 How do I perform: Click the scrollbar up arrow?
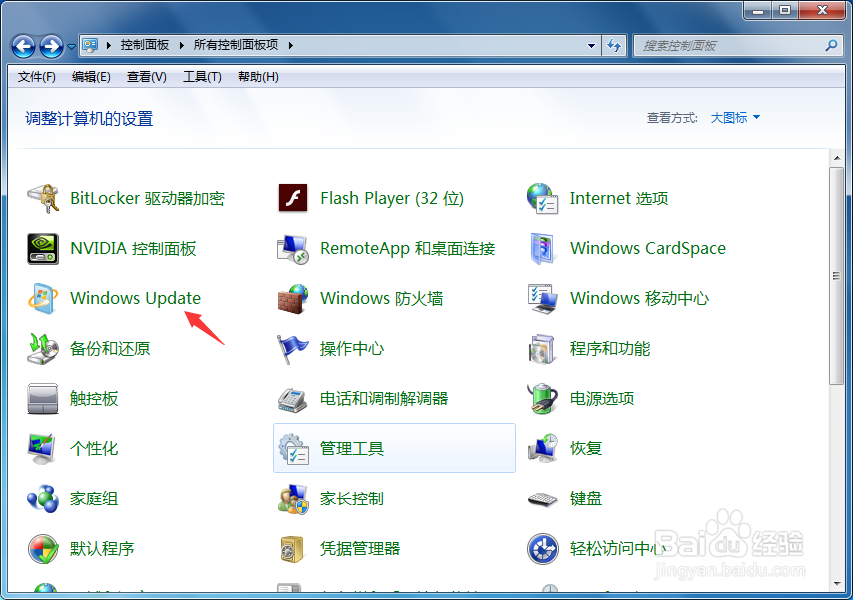837,158
